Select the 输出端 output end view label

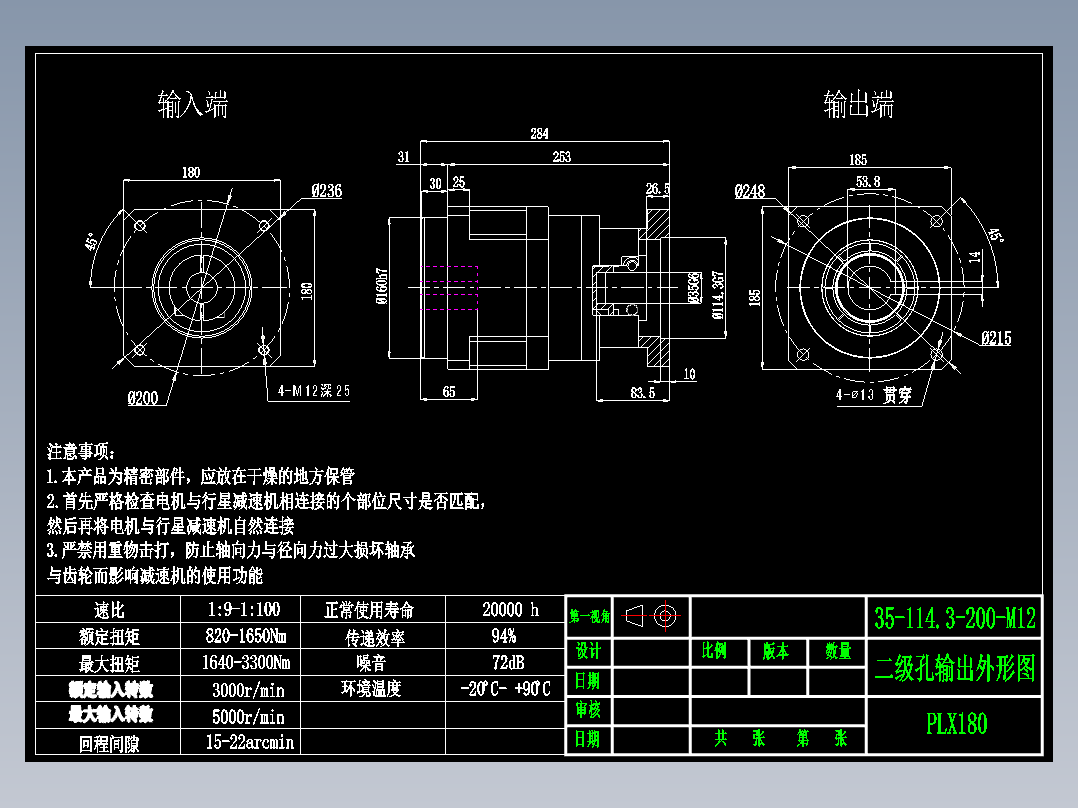(x=858, y=102)
